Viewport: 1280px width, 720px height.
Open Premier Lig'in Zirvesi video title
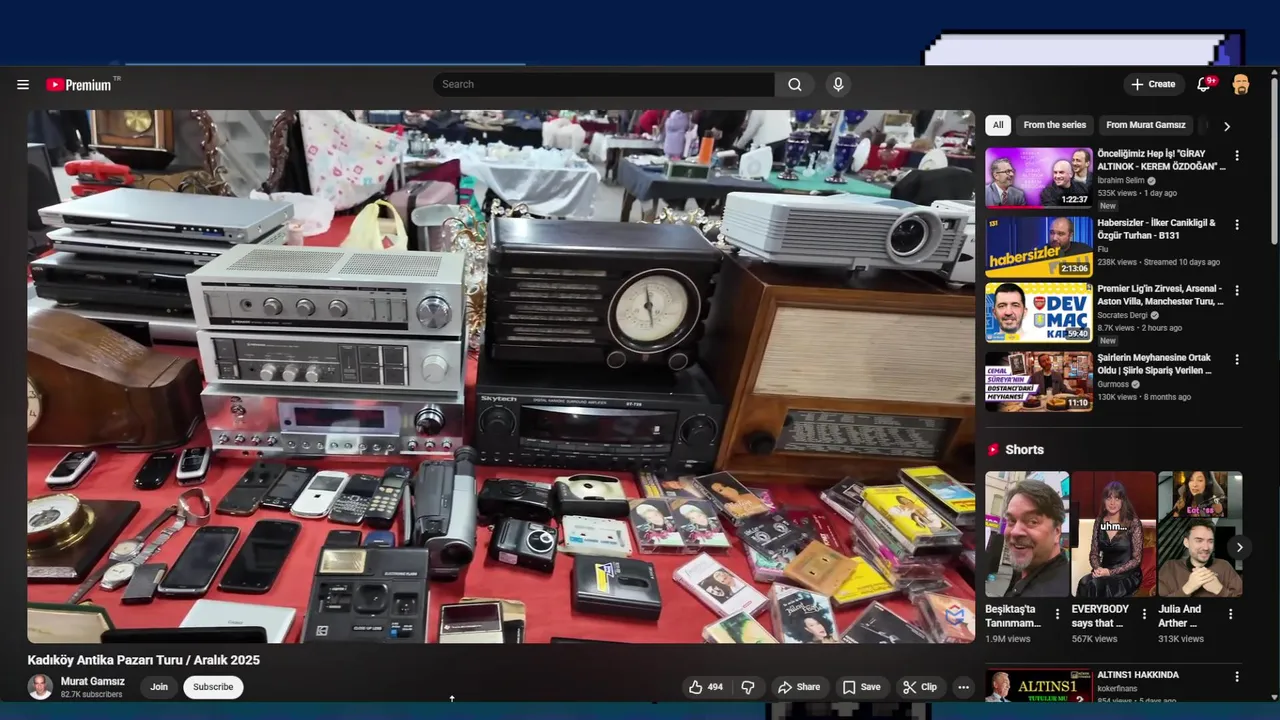1160,295
